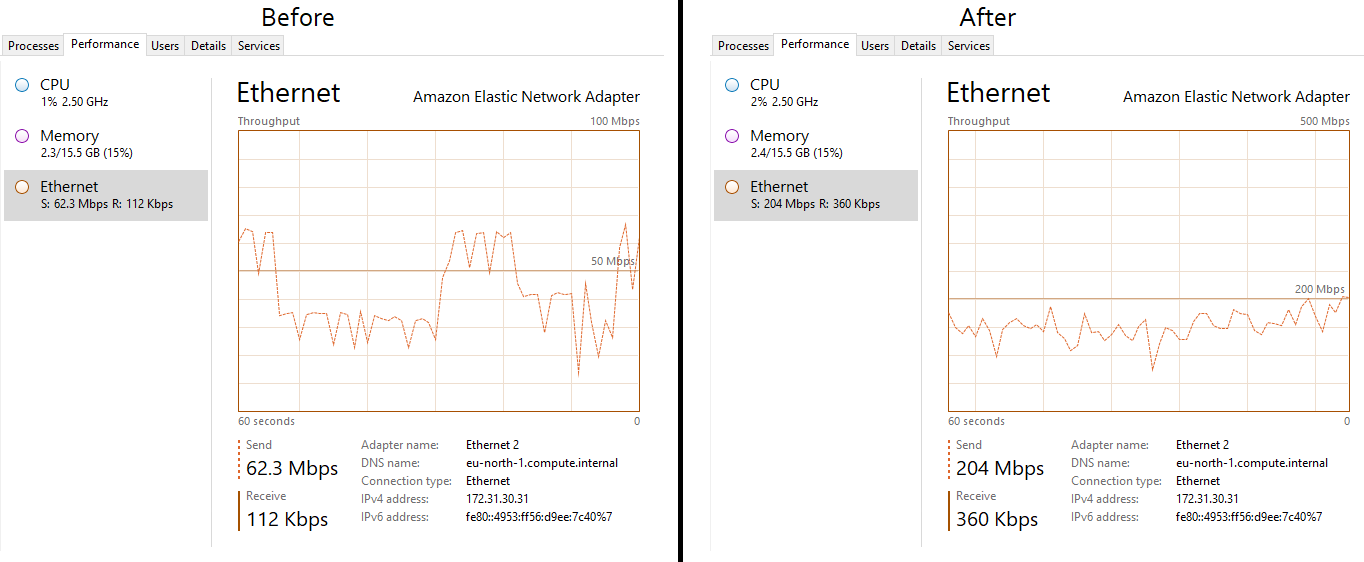Viewport: 1364px width, 562px height.
Task: Open the Processes tab in the After panel
Action: [x=744, y=46]
